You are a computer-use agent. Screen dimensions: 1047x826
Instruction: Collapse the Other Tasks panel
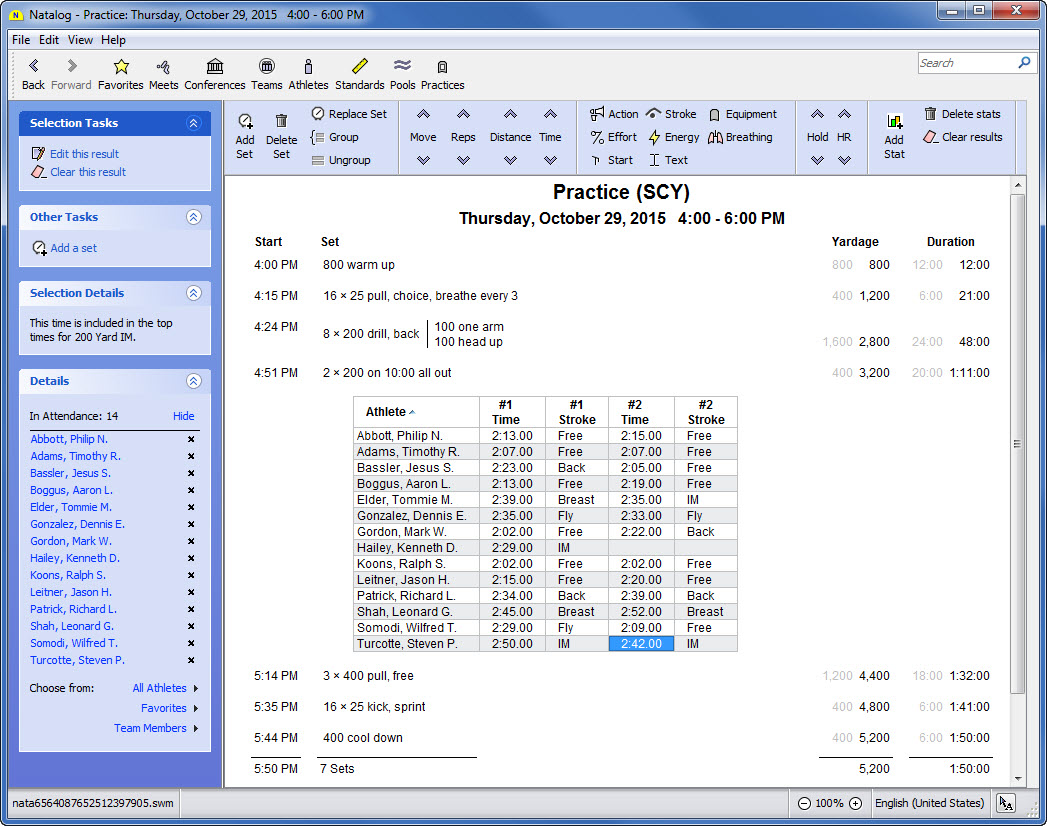tap(194, 217)
